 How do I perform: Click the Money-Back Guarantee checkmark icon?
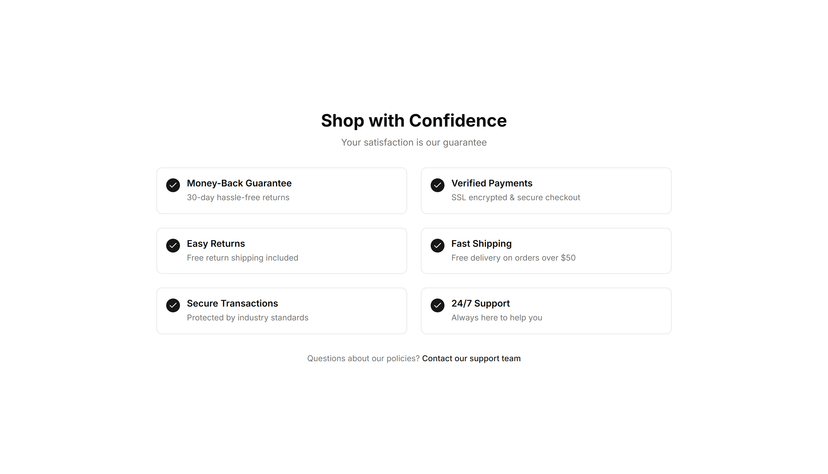(x=173, y=185)
